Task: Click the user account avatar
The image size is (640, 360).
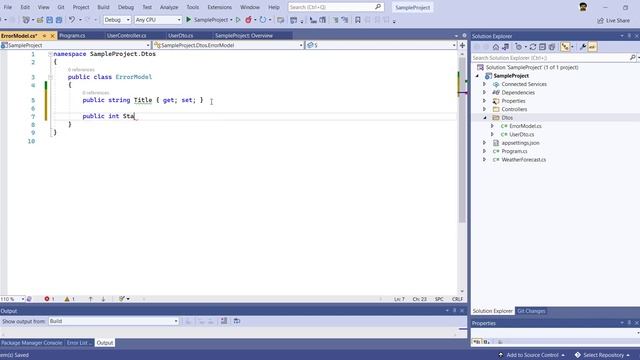Action: (x=583, y=7)
